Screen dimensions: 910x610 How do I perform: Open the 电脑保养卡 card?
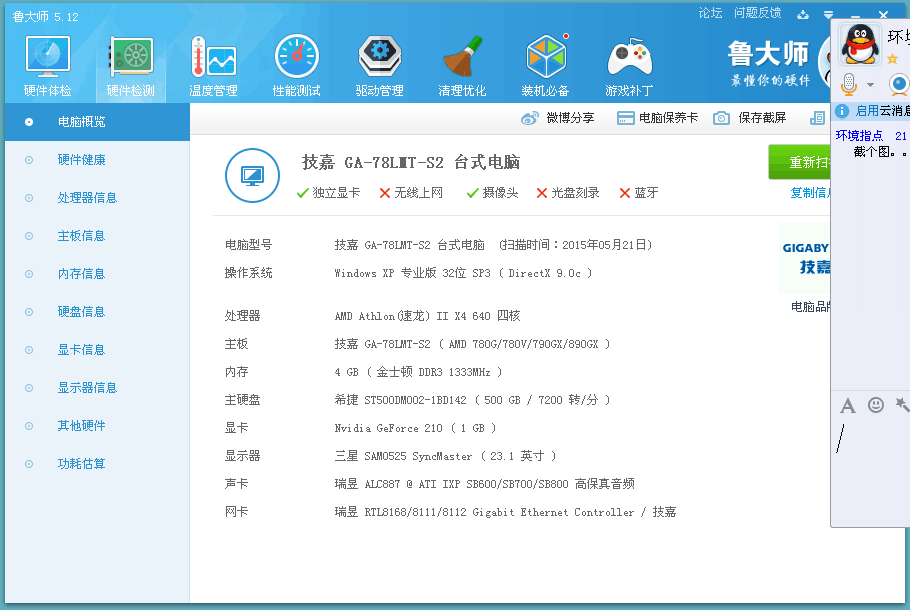point(657,118)
